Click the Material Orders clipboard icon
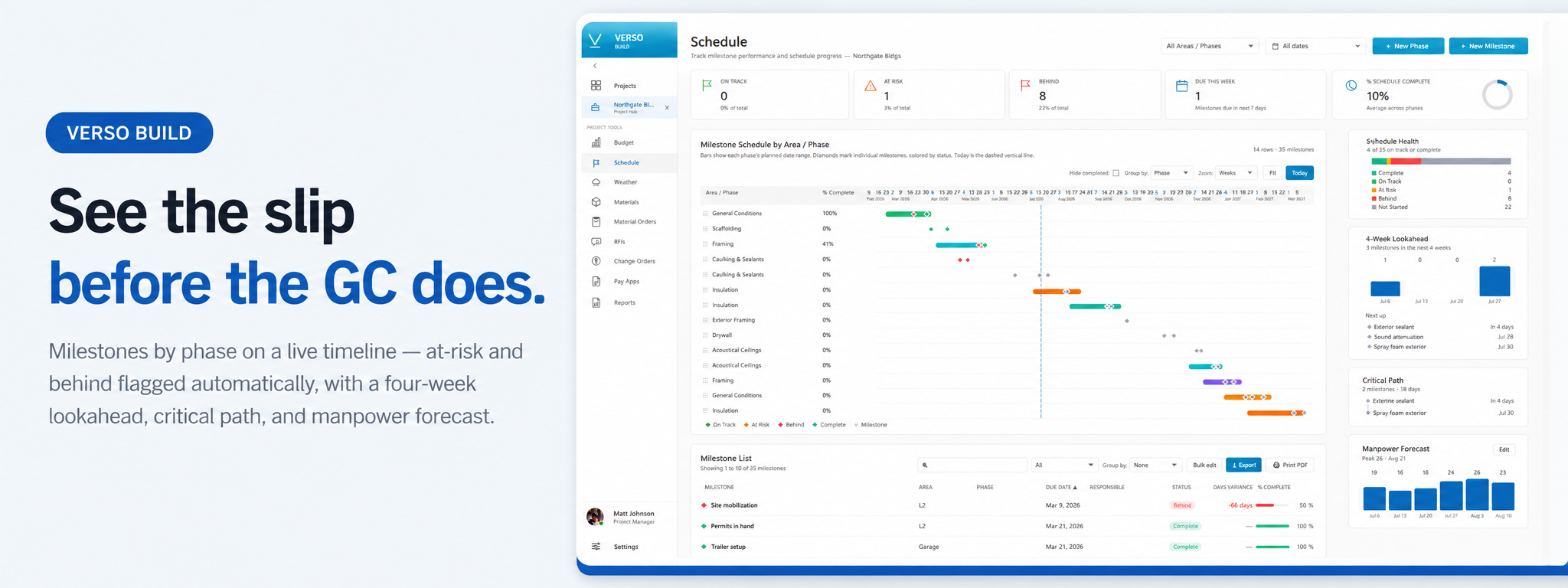This screenshot has width=1568, height=588. [596, 222]
